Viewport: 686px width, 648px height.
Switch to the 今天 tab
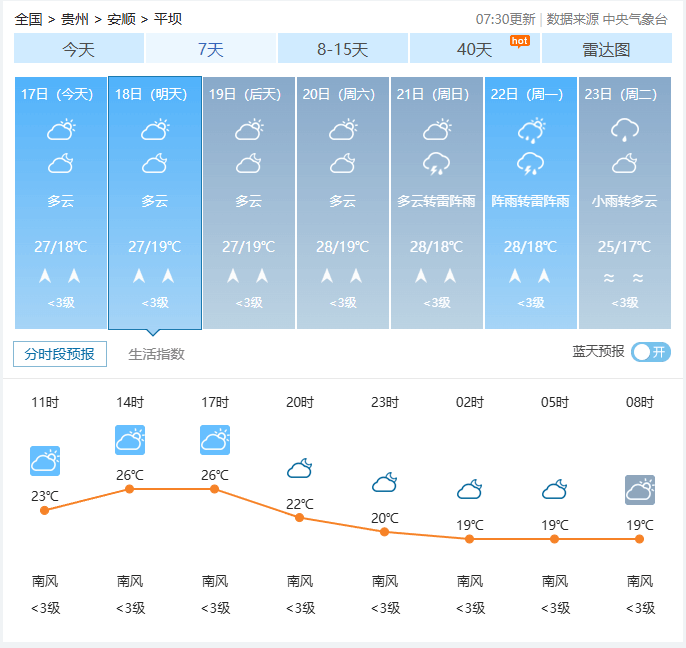(79, 49)
